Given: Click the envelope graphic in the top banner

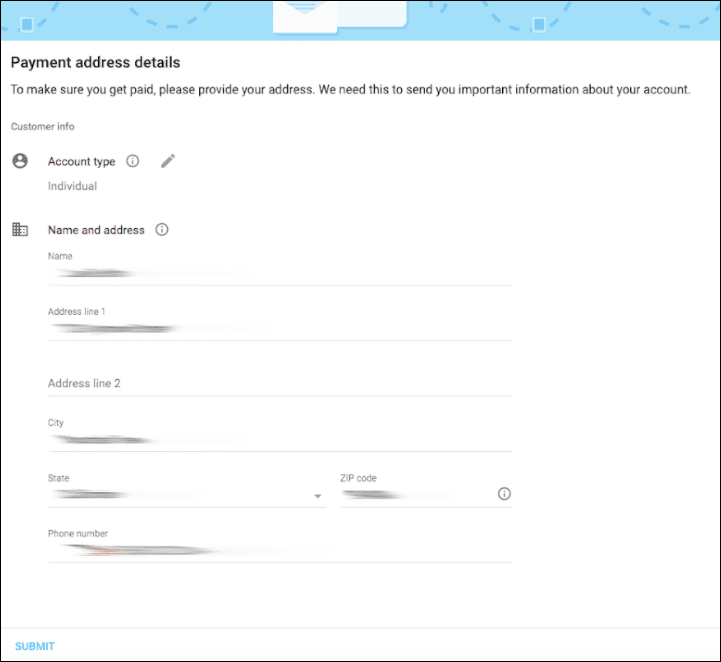Looking at the screenshot, I should tap(355, 14).
